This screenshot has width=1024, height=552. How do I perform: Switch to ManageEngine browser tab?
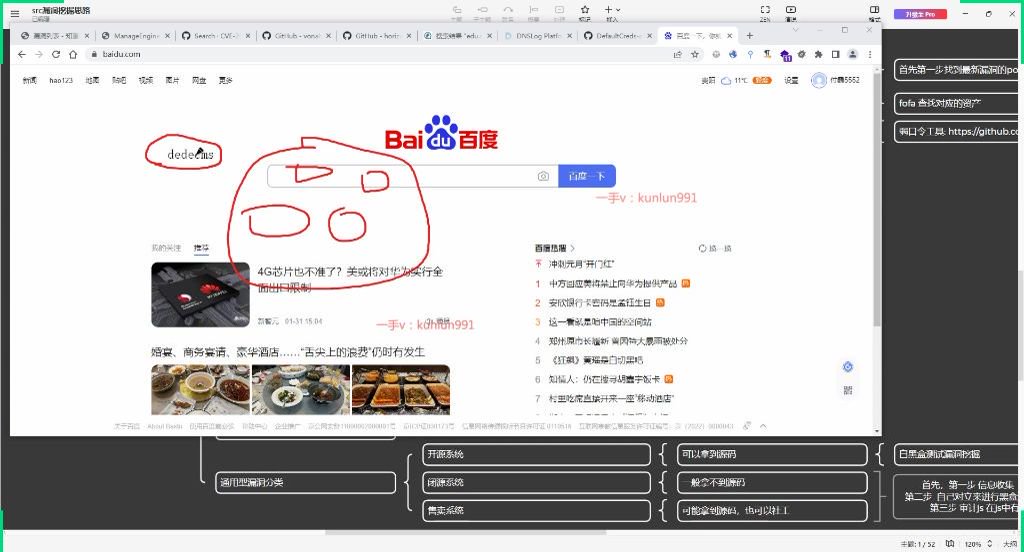[x=135, y=36]
